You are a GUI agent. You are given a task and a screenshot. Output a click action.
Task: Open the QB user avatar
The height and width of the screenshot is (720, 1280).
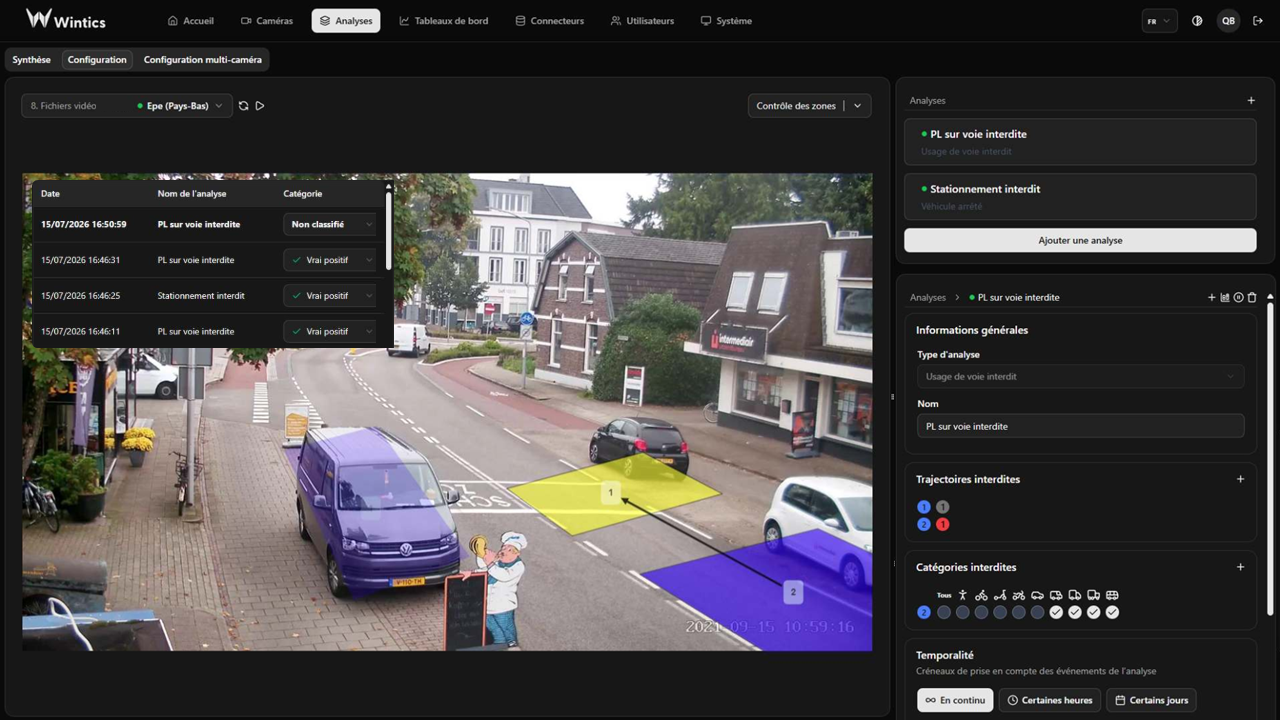pyautogui.click(x=1228, y=21)
